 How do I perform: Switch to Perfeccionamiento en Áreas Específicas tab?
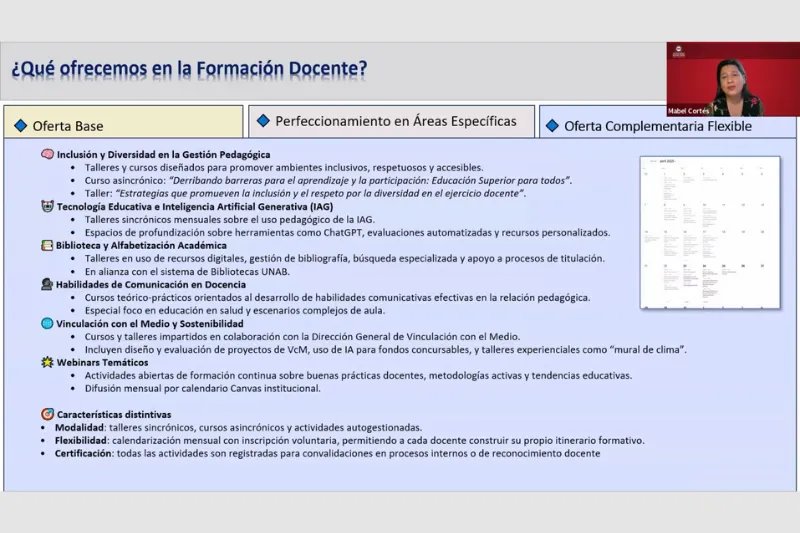391,121
